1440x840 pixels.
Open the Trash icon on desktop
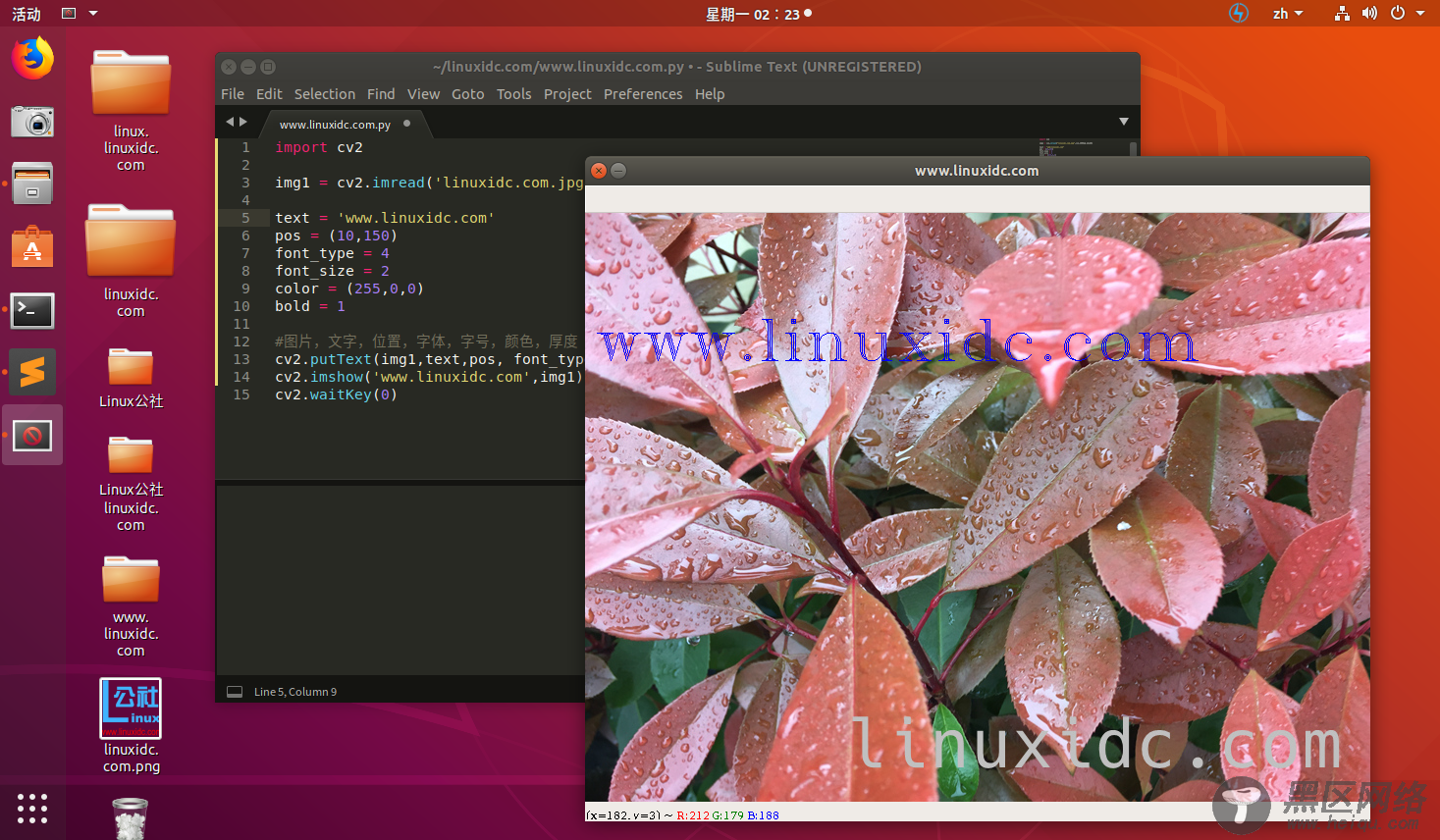click(x=131, y=818)
